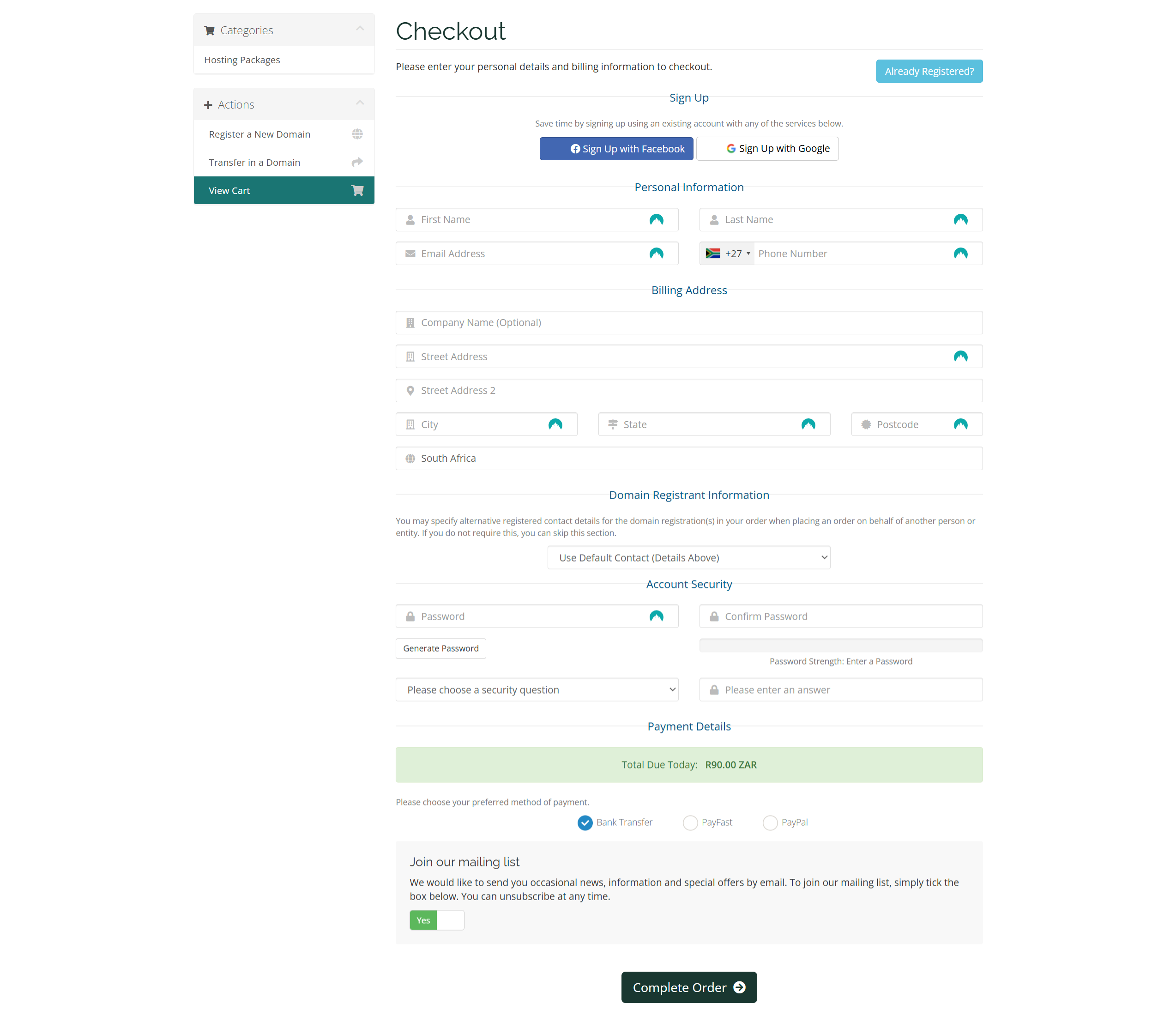This screenshot has height=1010, width=1176.
Task: Select PayFast as payment method
Action: pos(690,822)
